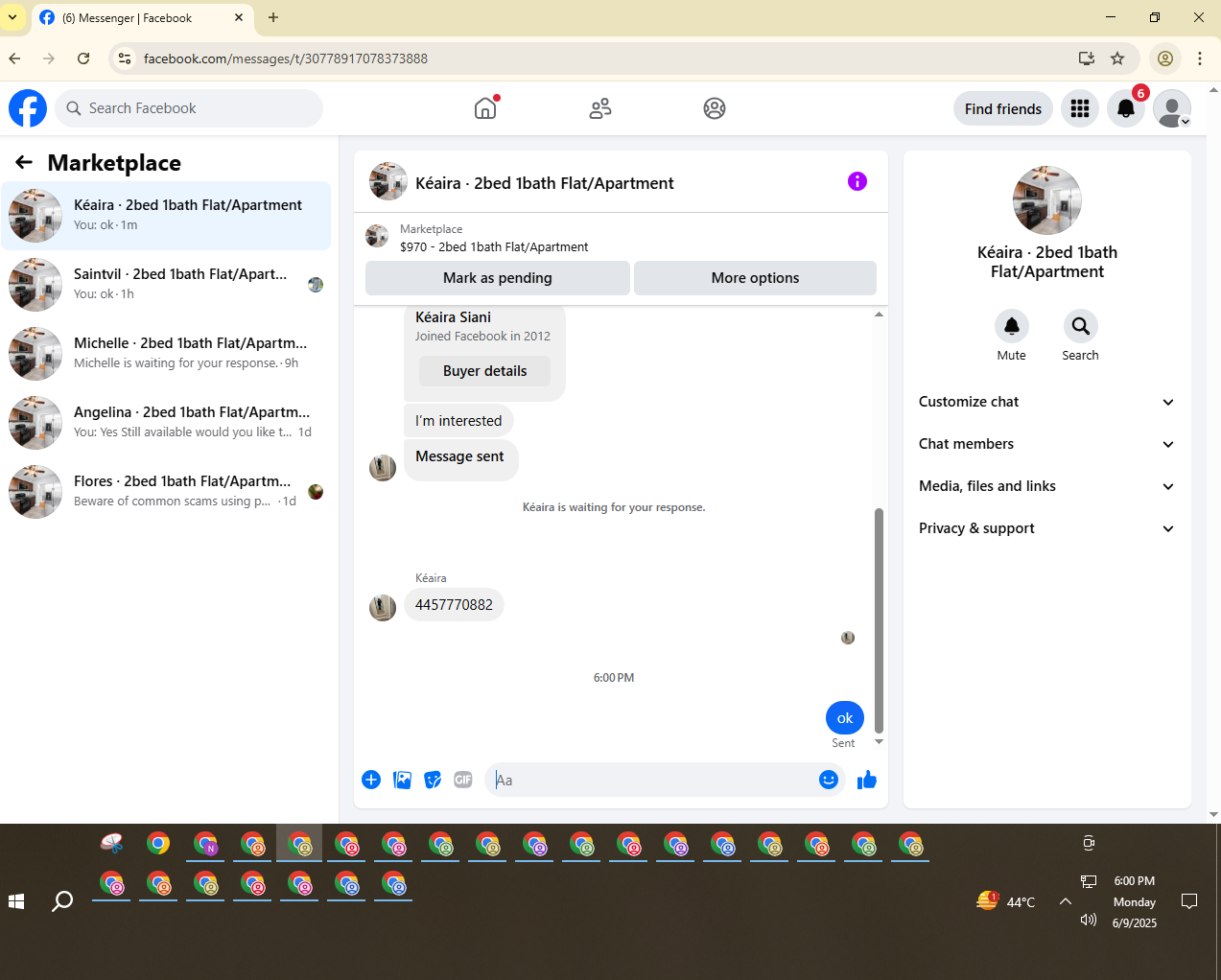Choose a GIF from the GIF icon
This screenshot has height=980, width=1221.
pos(463,780)
